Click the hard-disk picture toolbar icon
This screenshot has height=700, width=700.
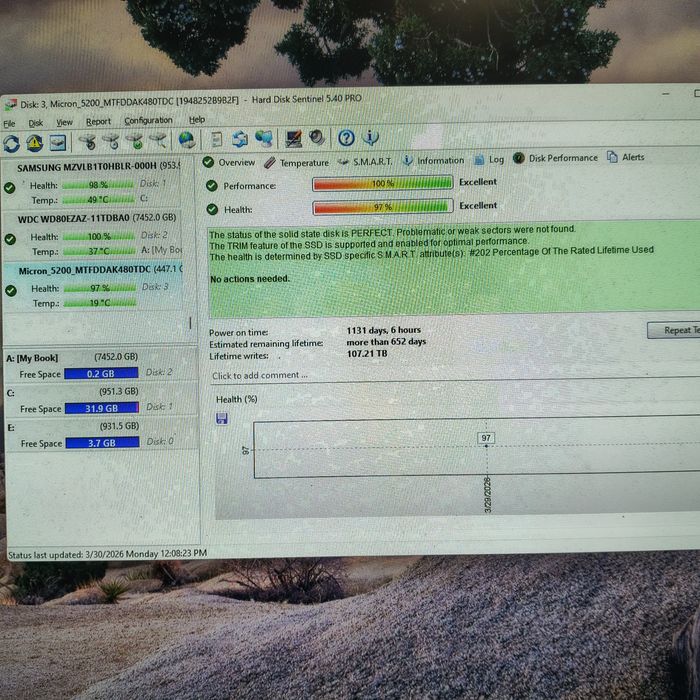pos(58,142)
